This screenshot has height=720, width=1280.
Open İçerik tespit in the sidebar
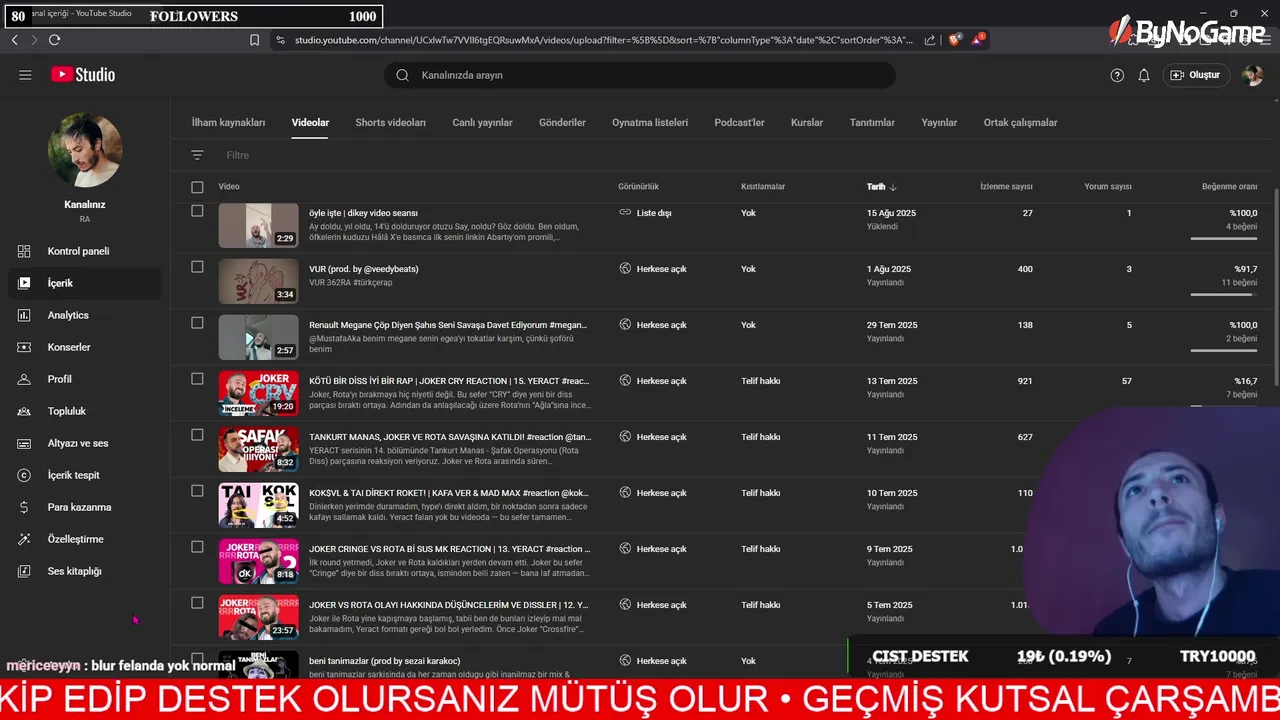pyautogui.click(x=84, y=475)
